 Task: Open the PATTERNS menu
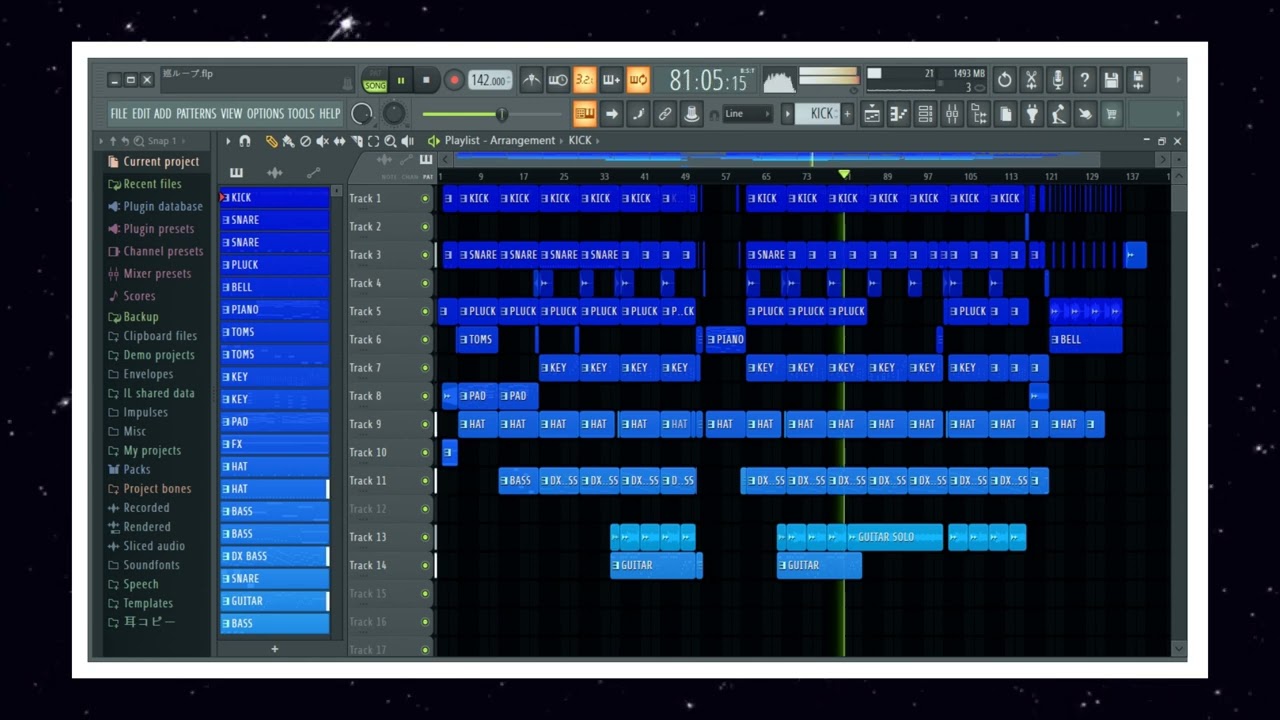[197, 114]
